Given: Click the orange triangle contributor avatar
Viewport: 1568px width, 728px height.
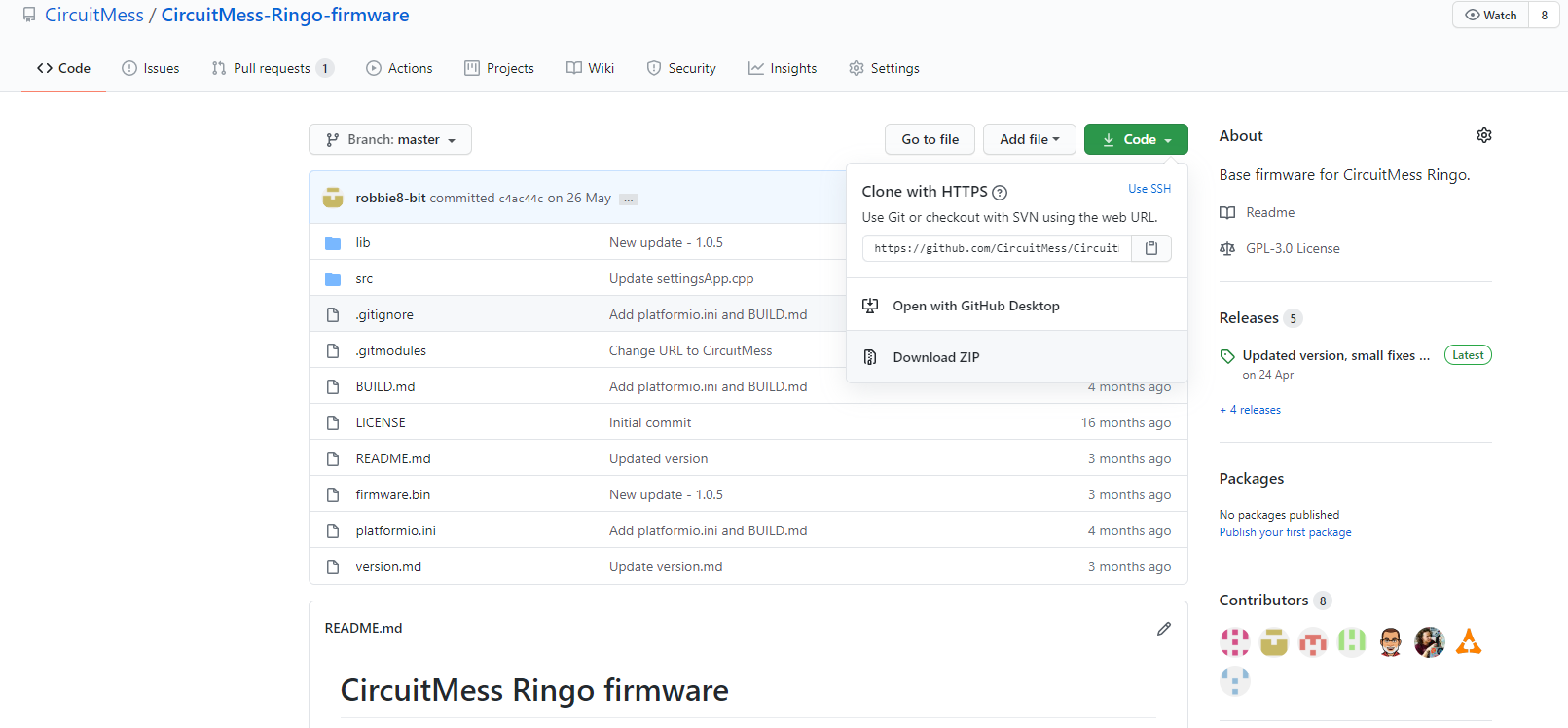Looking at the screenshot, I should click(1469, 641).
